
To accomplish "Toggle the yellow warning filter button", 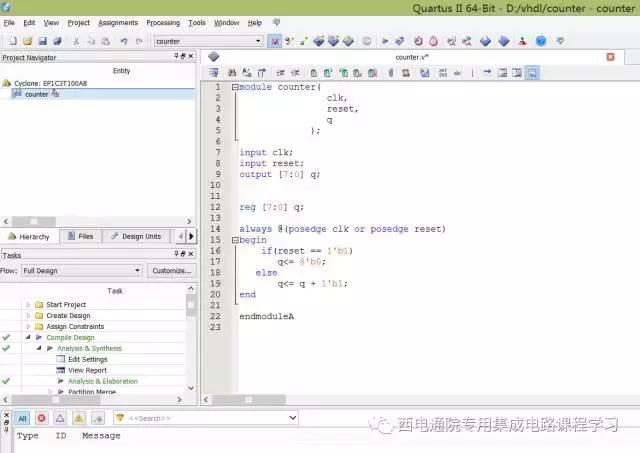I will click(79, 418).
